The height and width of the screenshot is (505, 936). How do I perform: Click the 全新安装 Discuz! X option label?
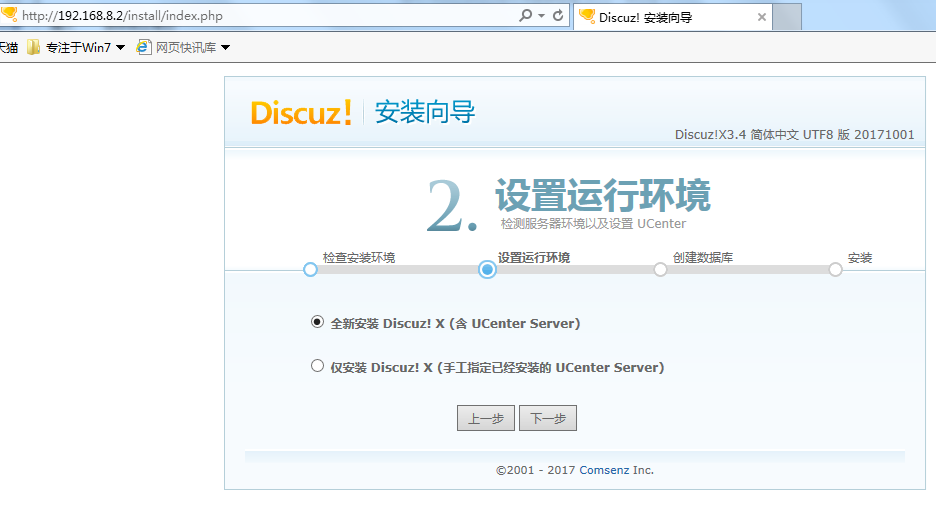click(x=455, y=324)
